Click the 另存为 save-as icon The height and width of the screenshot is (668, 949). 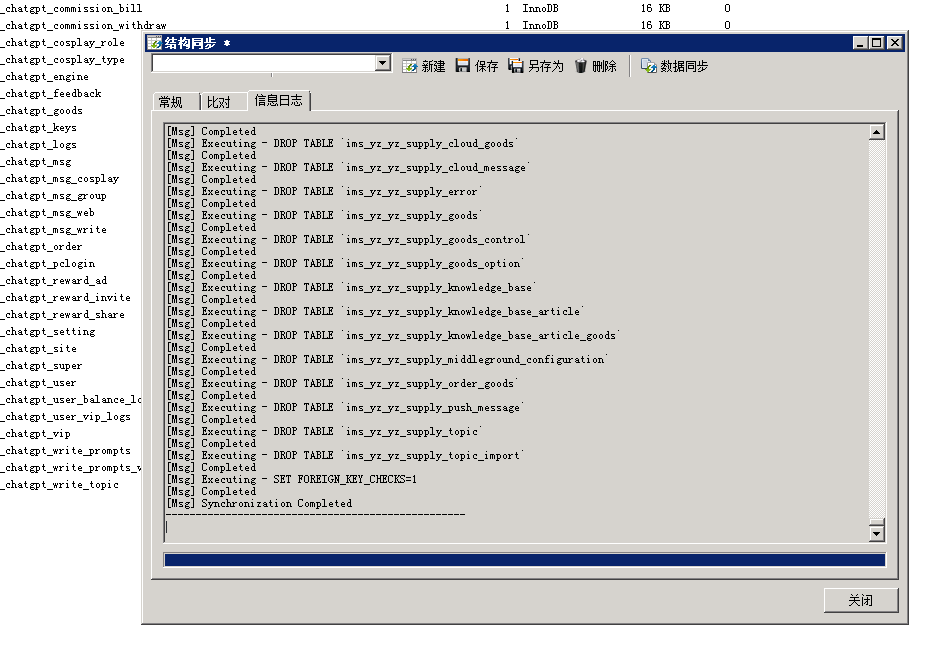coord(513,63)
